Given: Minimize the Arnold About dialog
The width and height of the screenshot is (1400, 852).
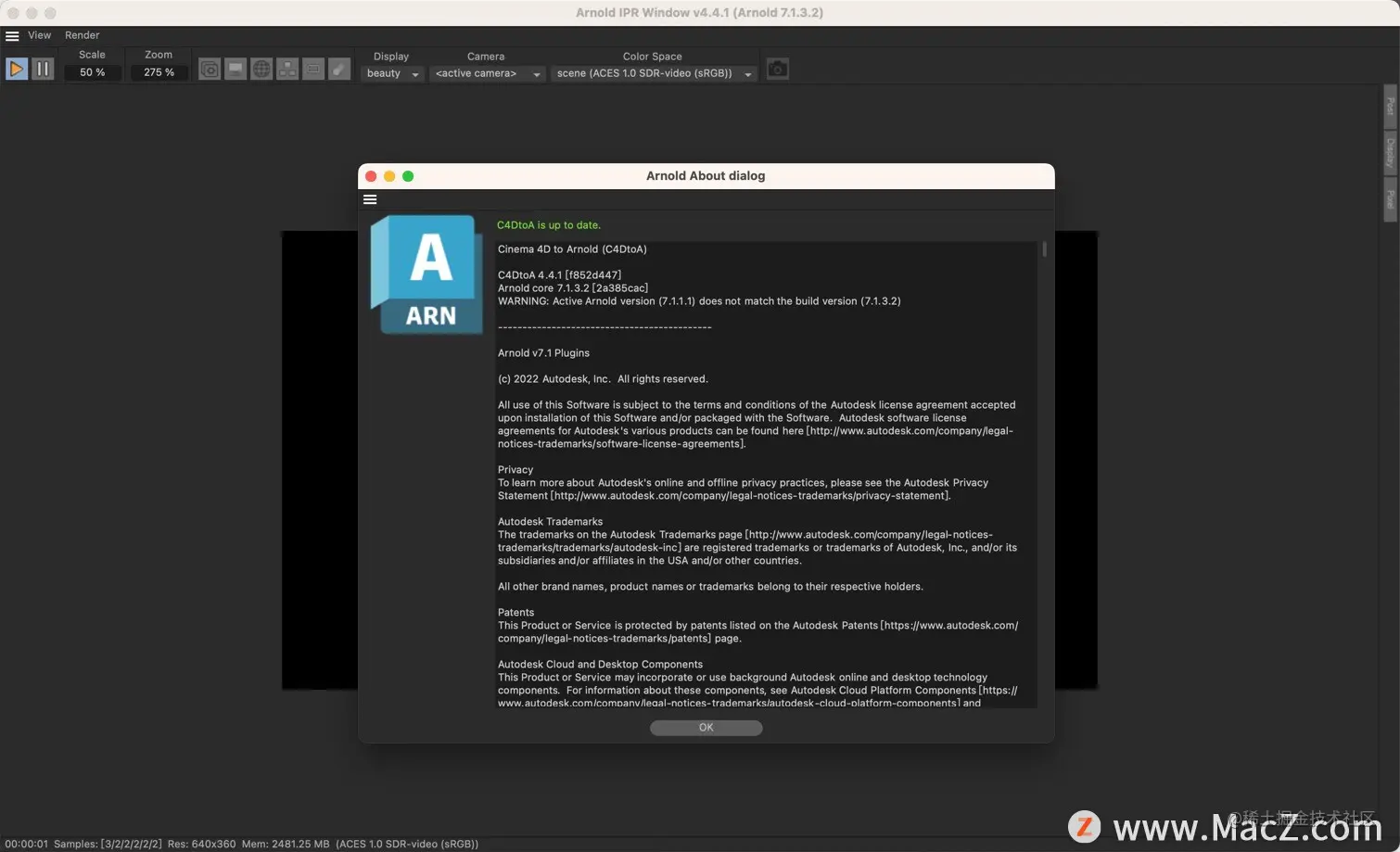Looking at the screenshot, I should pos(389,176).
